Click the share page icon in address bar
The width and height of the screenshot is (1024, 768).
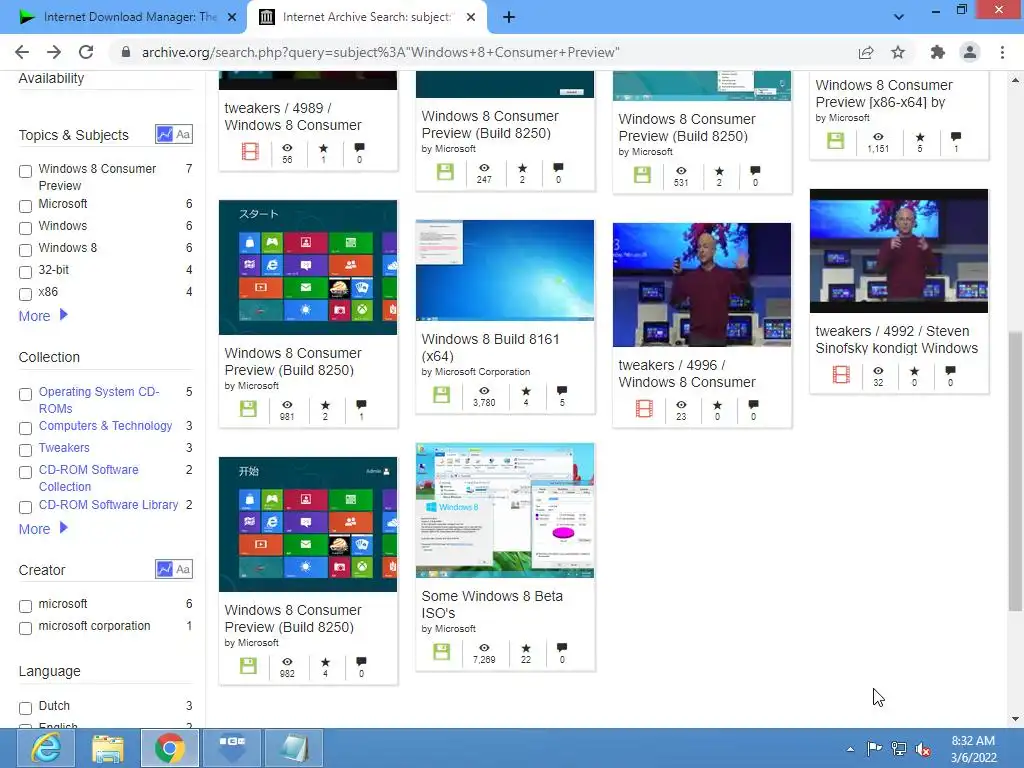click(866, 52)
